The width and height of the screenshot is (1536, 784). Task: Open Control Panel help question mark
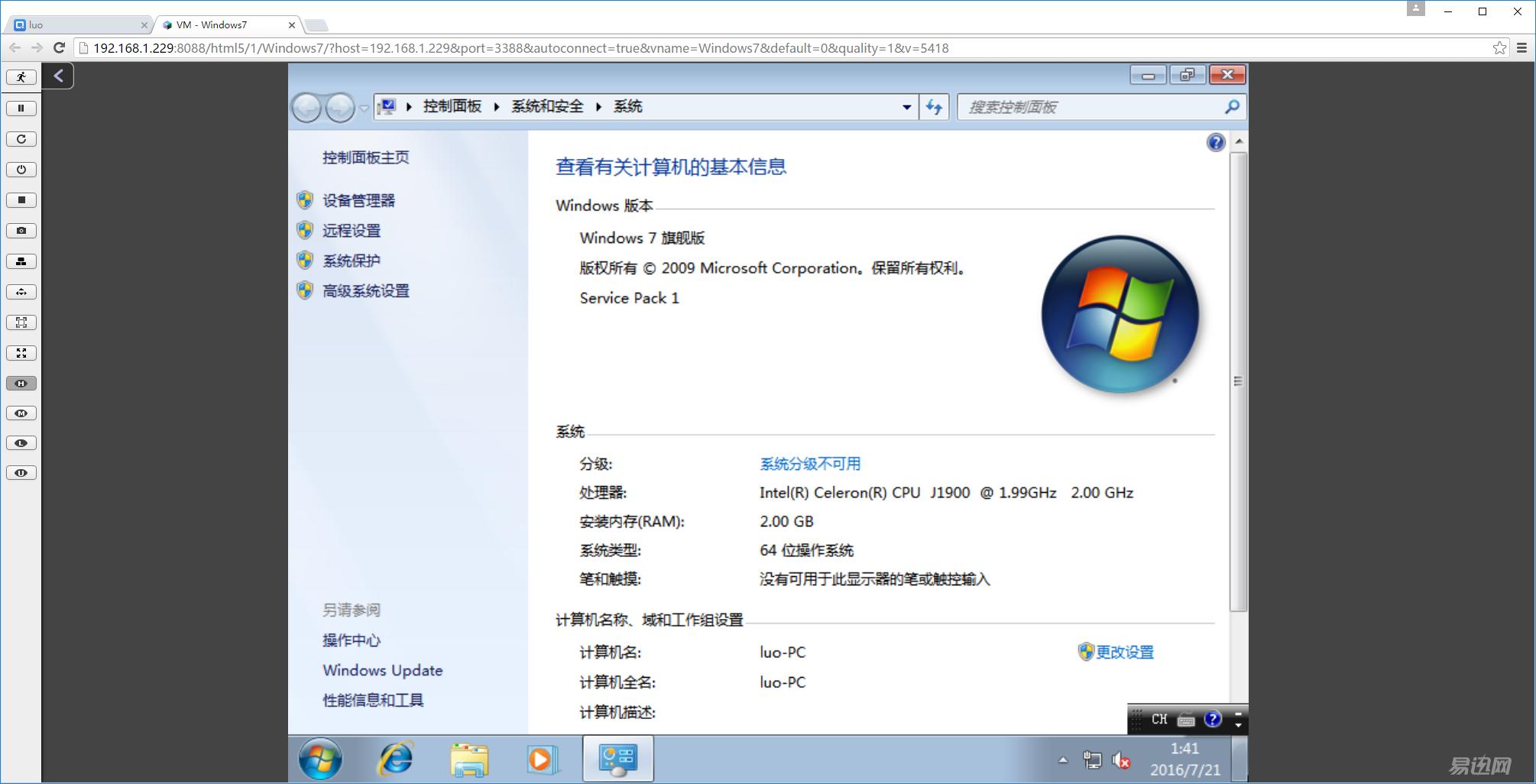[1216, 142]
